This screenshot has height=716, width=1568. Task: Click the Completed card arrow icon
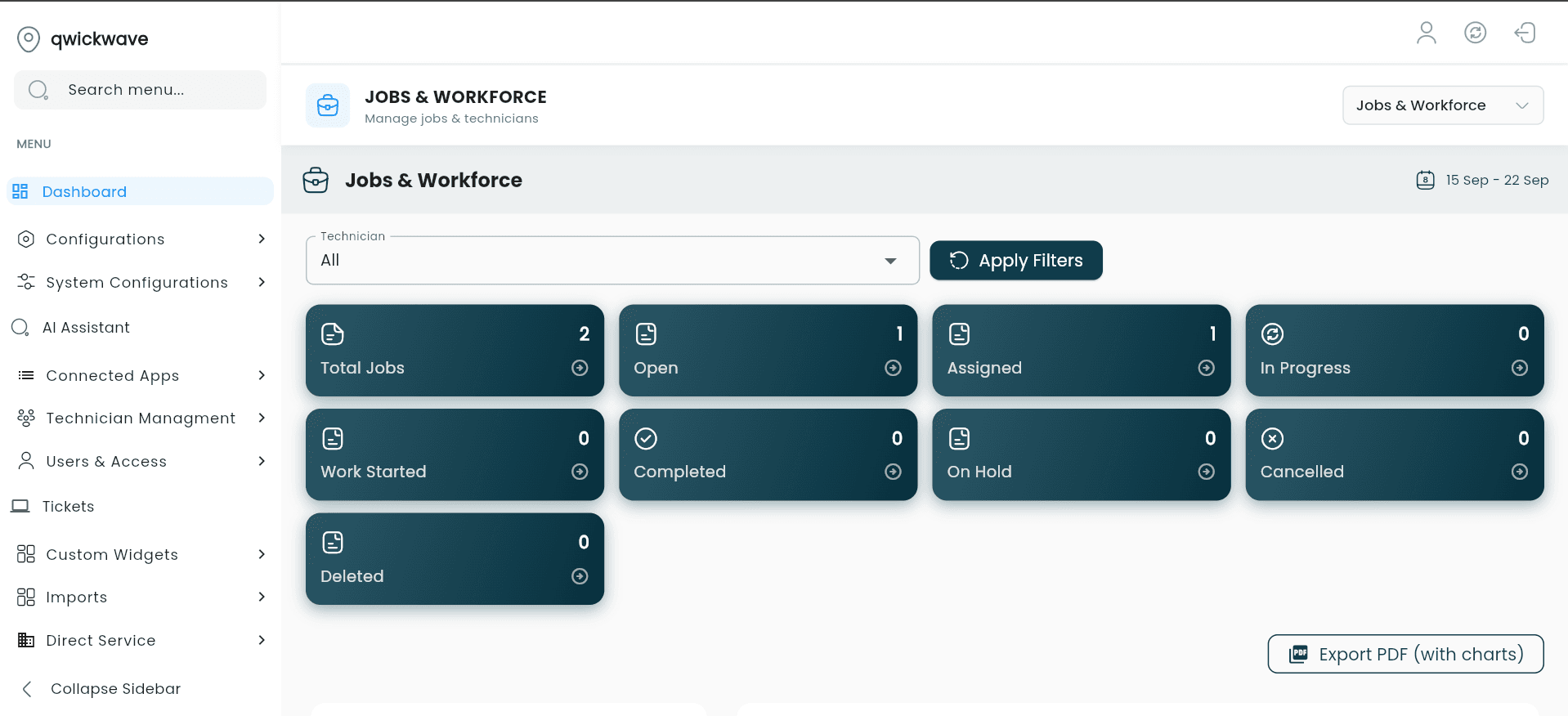(893, 472)
